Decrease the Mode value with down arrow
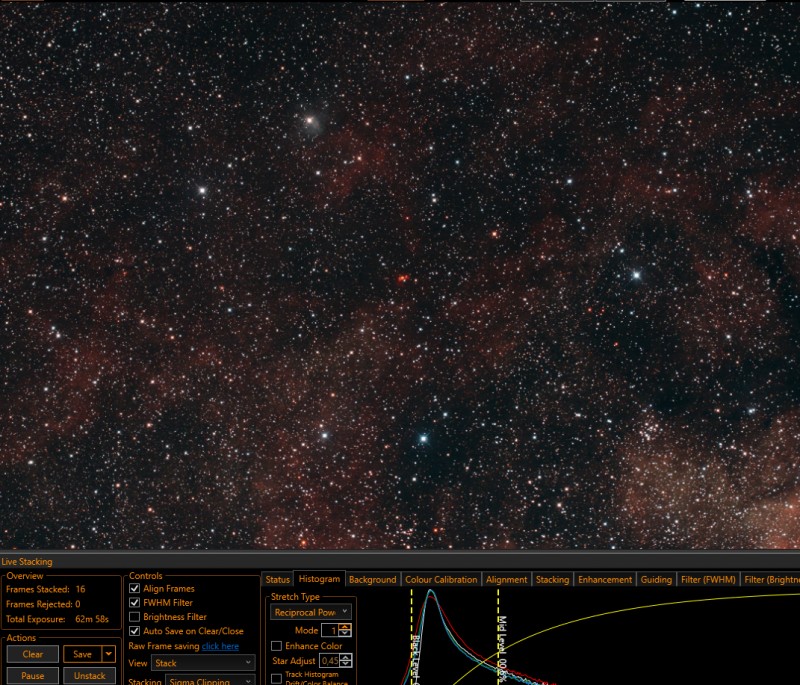The image size is (800, 685). click(x=345, y=633)
